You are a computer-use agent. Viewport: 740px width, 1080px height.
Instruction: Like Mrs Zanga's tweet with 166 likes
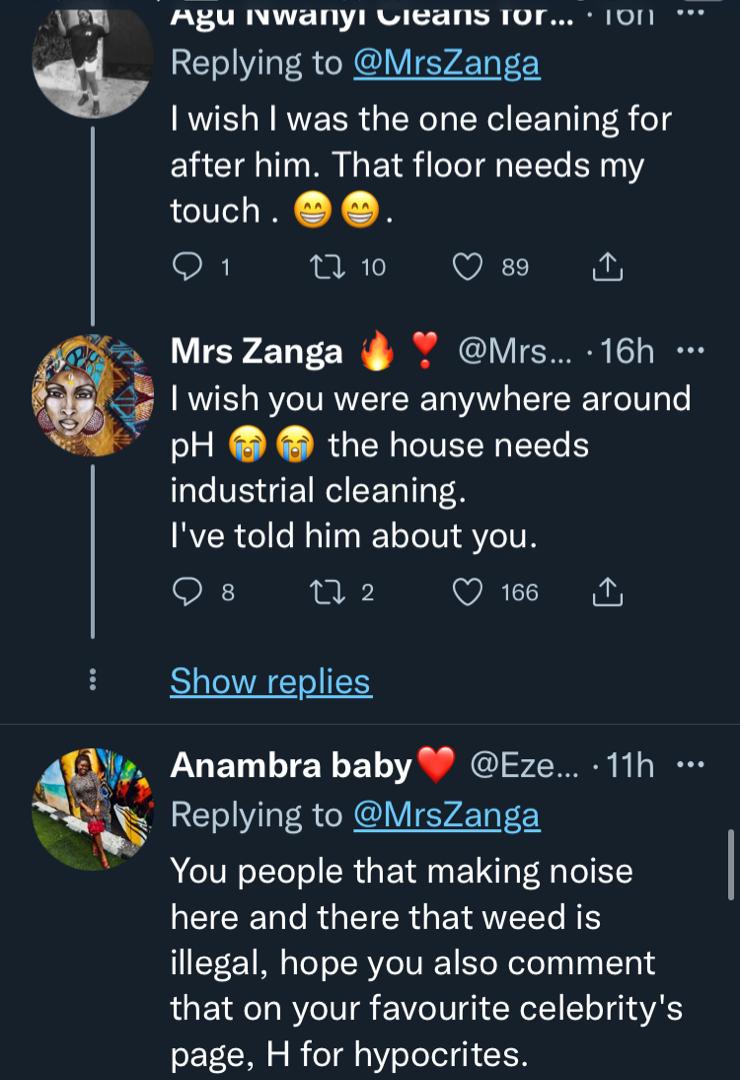click(468, 593)
